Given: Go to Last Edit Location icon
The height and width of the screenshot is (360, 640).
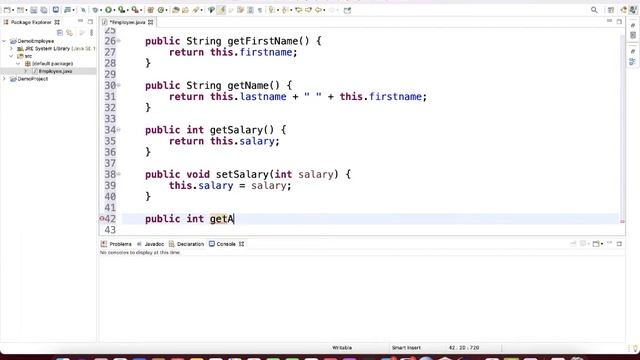Looking at the screenshot, I should [298, 10].
